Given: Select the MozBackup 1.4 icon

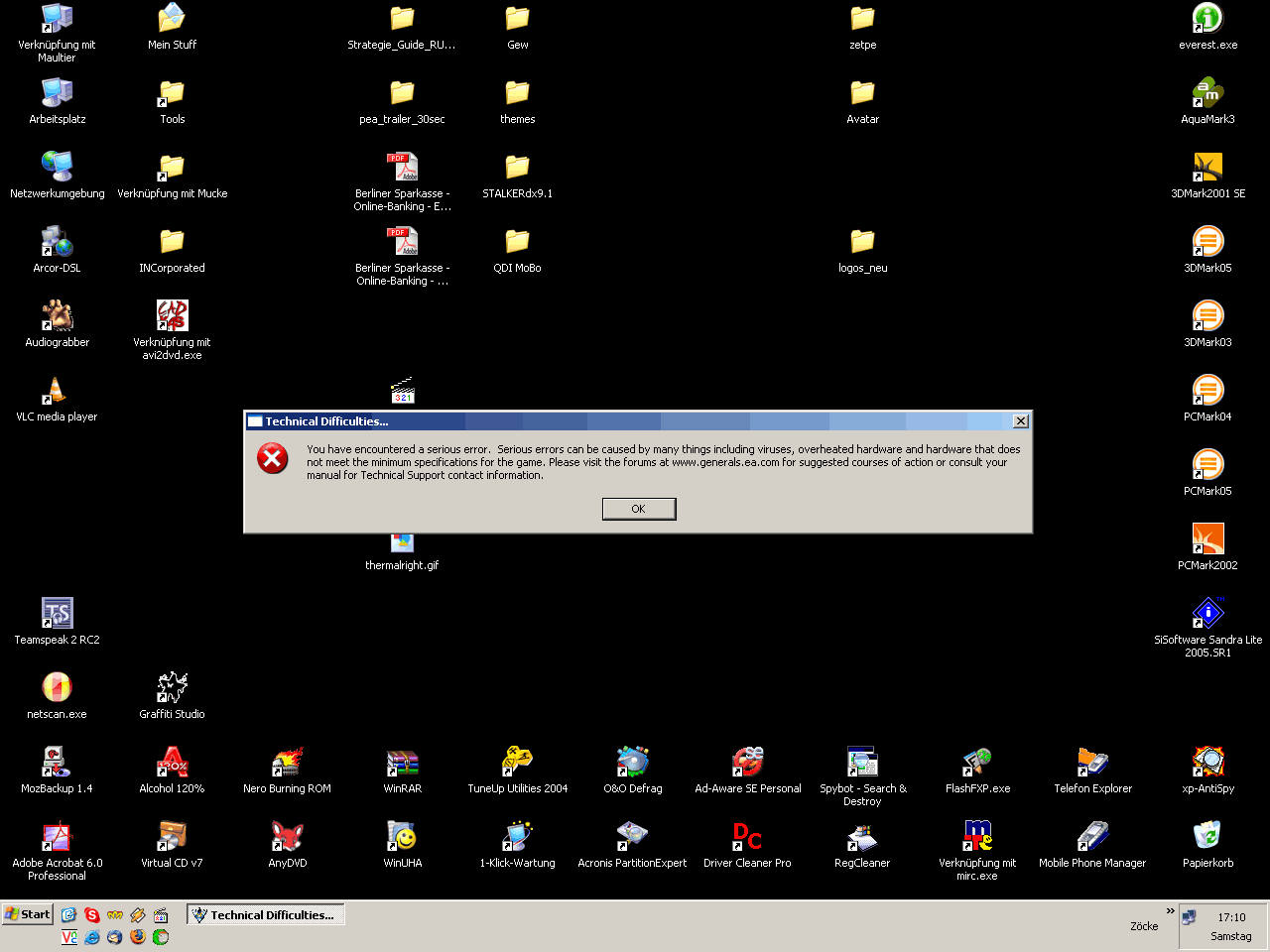Looking at the screenshot, I should click(x=57, y=771).
